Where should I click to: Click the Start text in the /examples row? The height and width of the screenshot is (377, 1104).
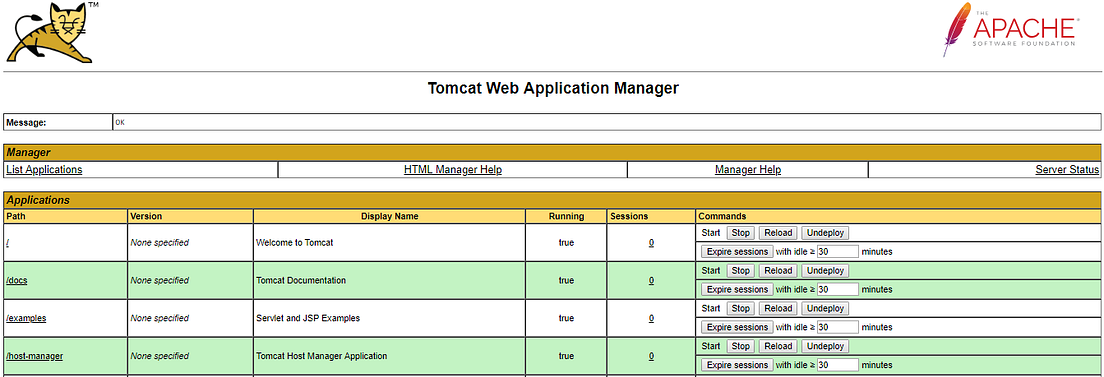(x=711, y=309)
